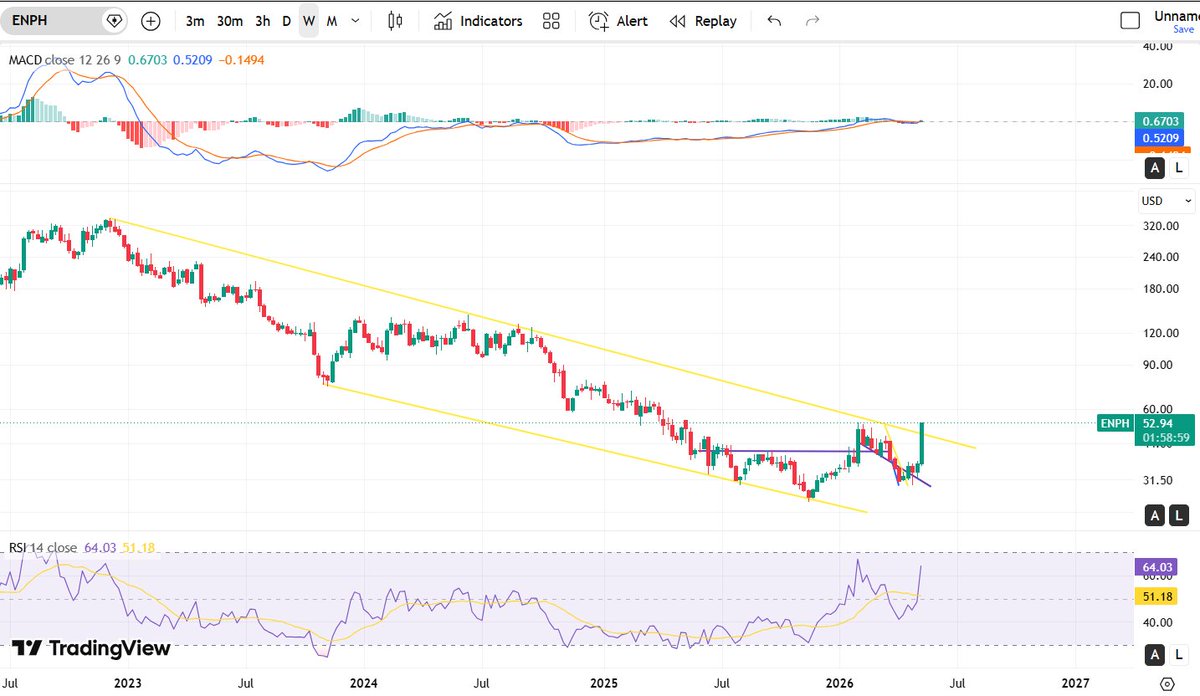Viewport: 1200px width, 696px height.
Task: Click the 2026 time axis label
Action: [839, 683]
